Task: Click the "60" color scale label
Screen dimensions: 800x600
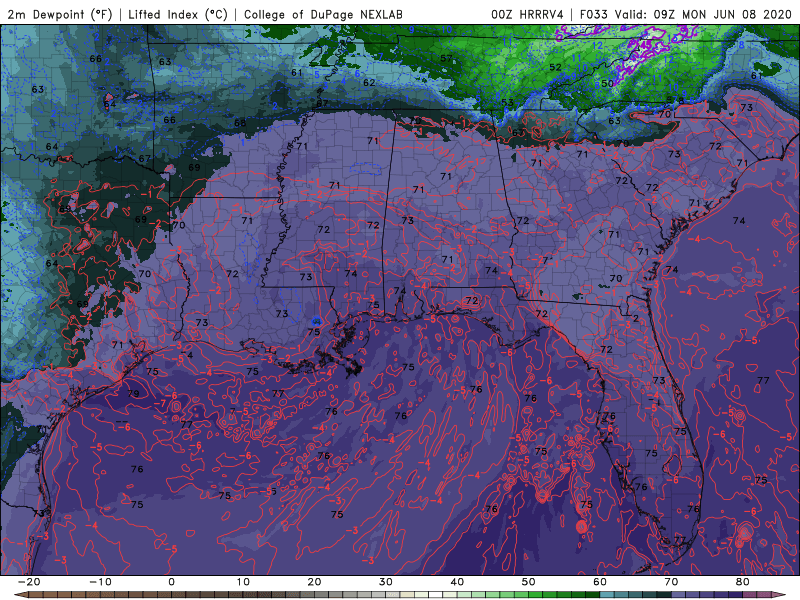Action: tap(600, 582)
